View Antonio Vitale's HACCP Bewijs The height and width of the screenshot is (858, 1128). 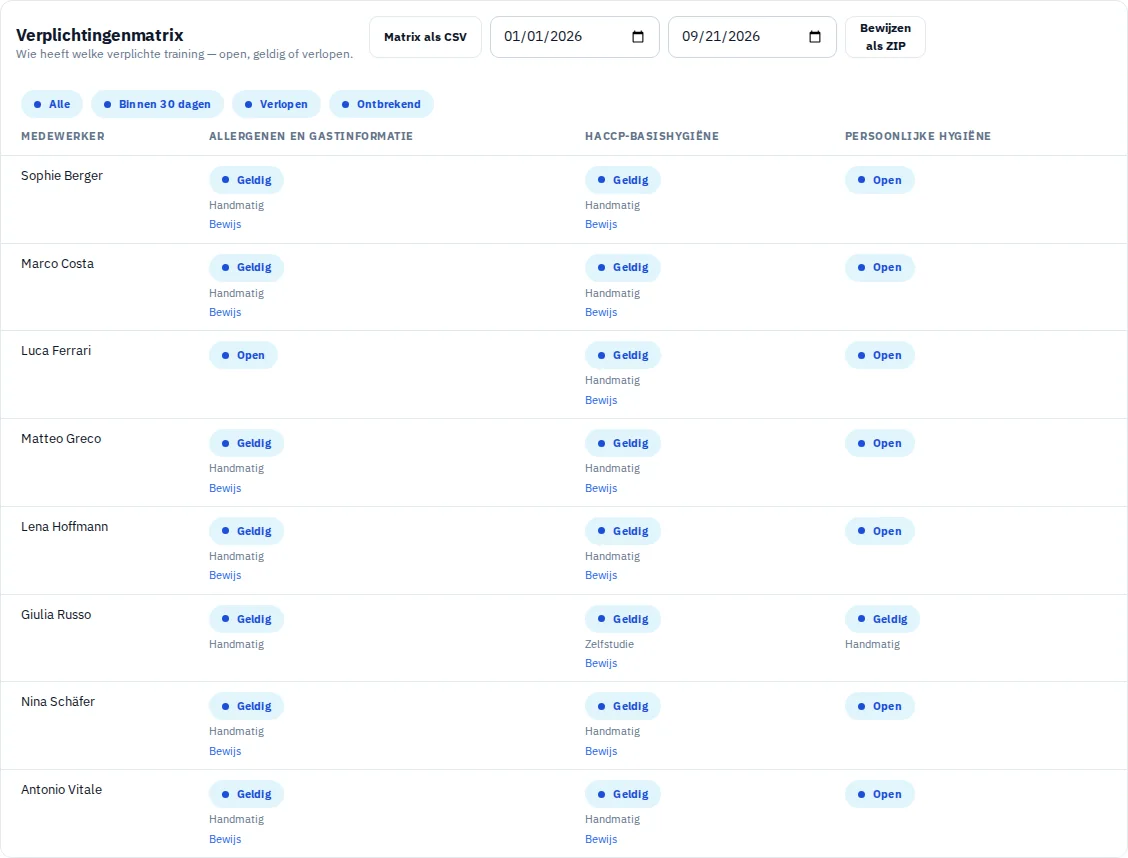[x=601, y=839]
